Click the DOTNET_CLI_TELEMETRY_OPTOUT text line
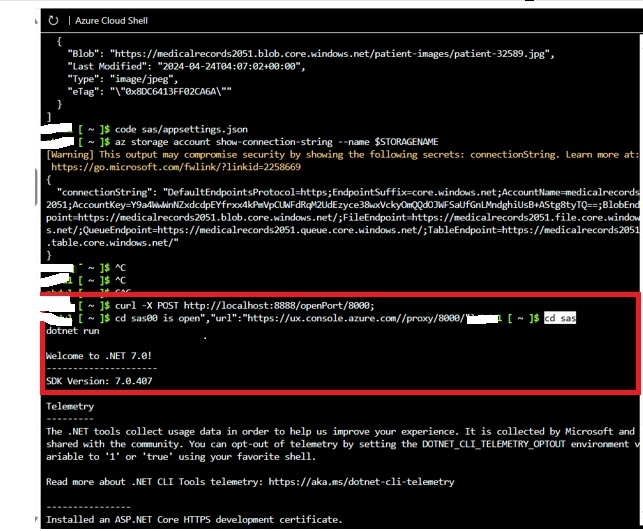Screen dimensions: 643x531 (x=342, y=444)
